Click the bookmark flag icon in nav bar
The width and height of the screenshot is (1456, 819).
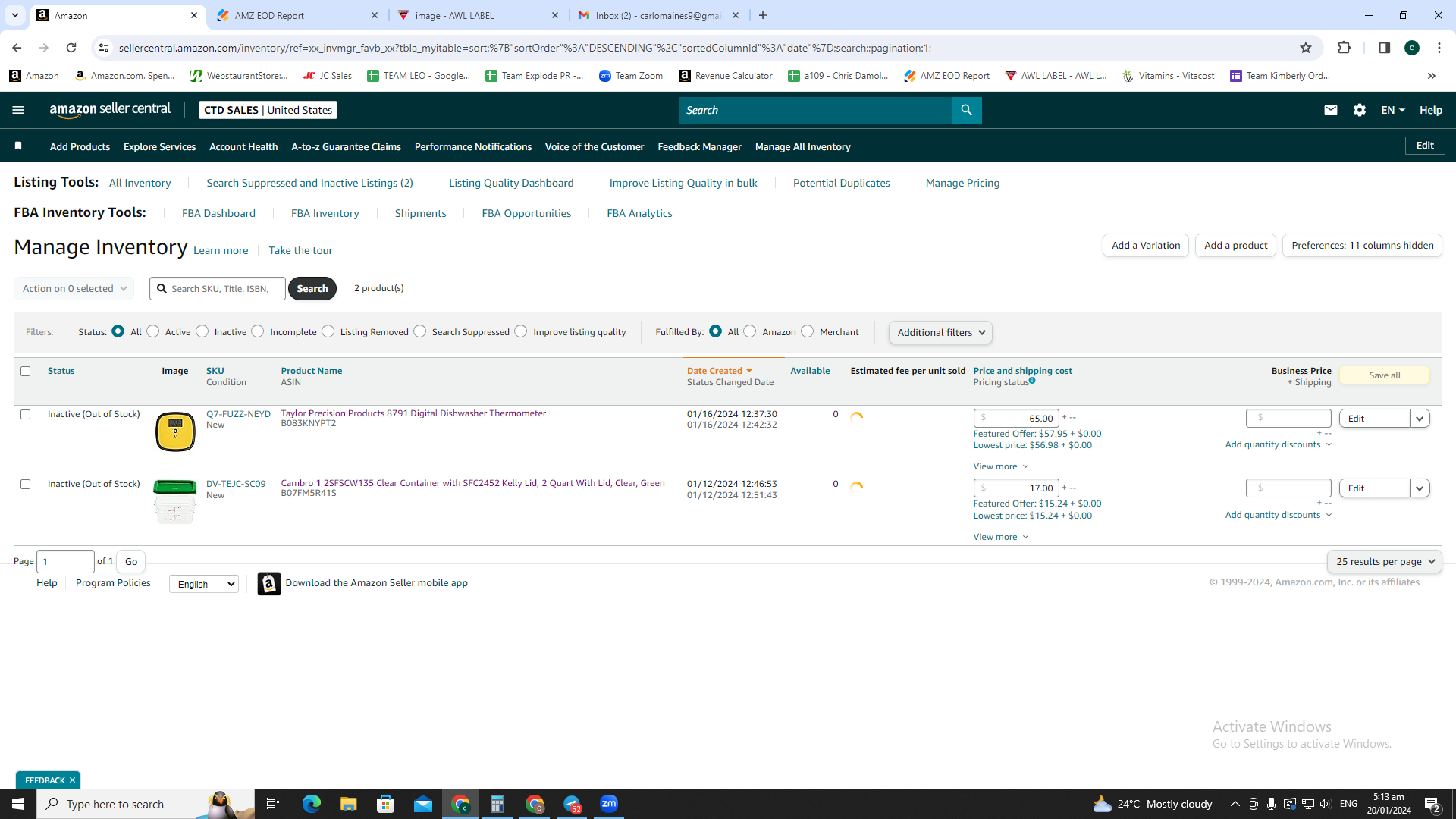tap(18, 146)
